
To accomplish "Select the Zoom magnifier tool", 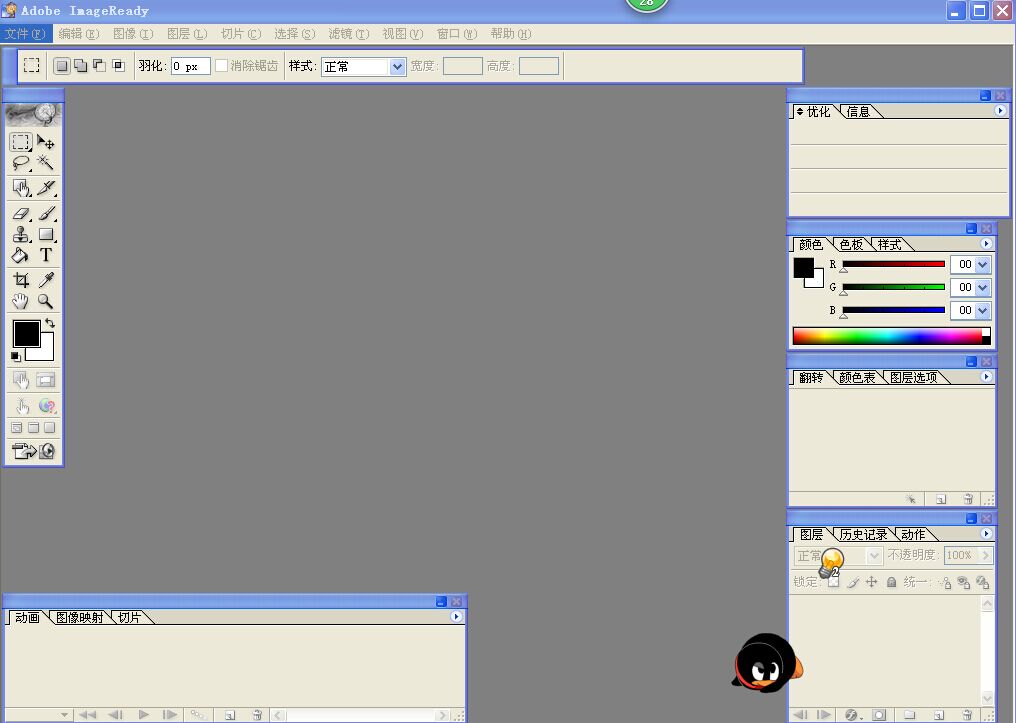I will (45, 301).
